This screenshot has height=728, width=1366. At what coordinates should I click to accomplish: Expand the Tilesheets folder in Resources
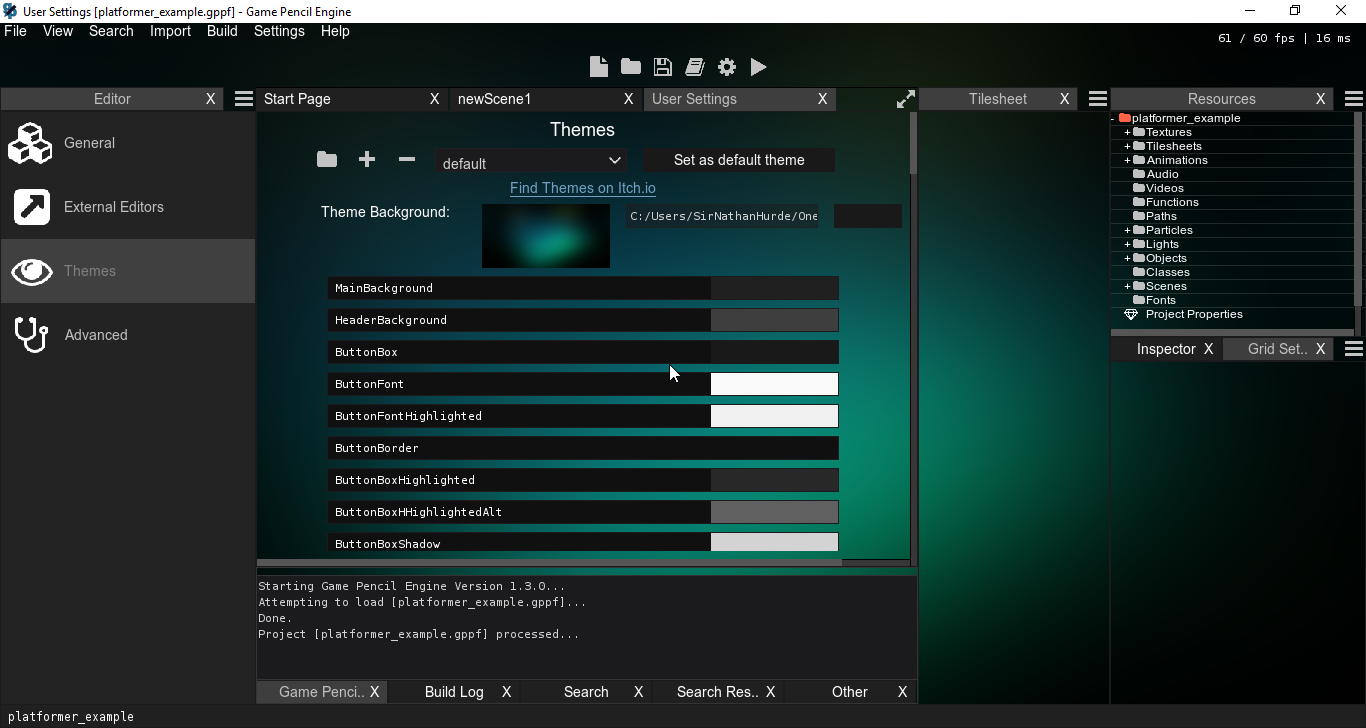click(1127, 146)
